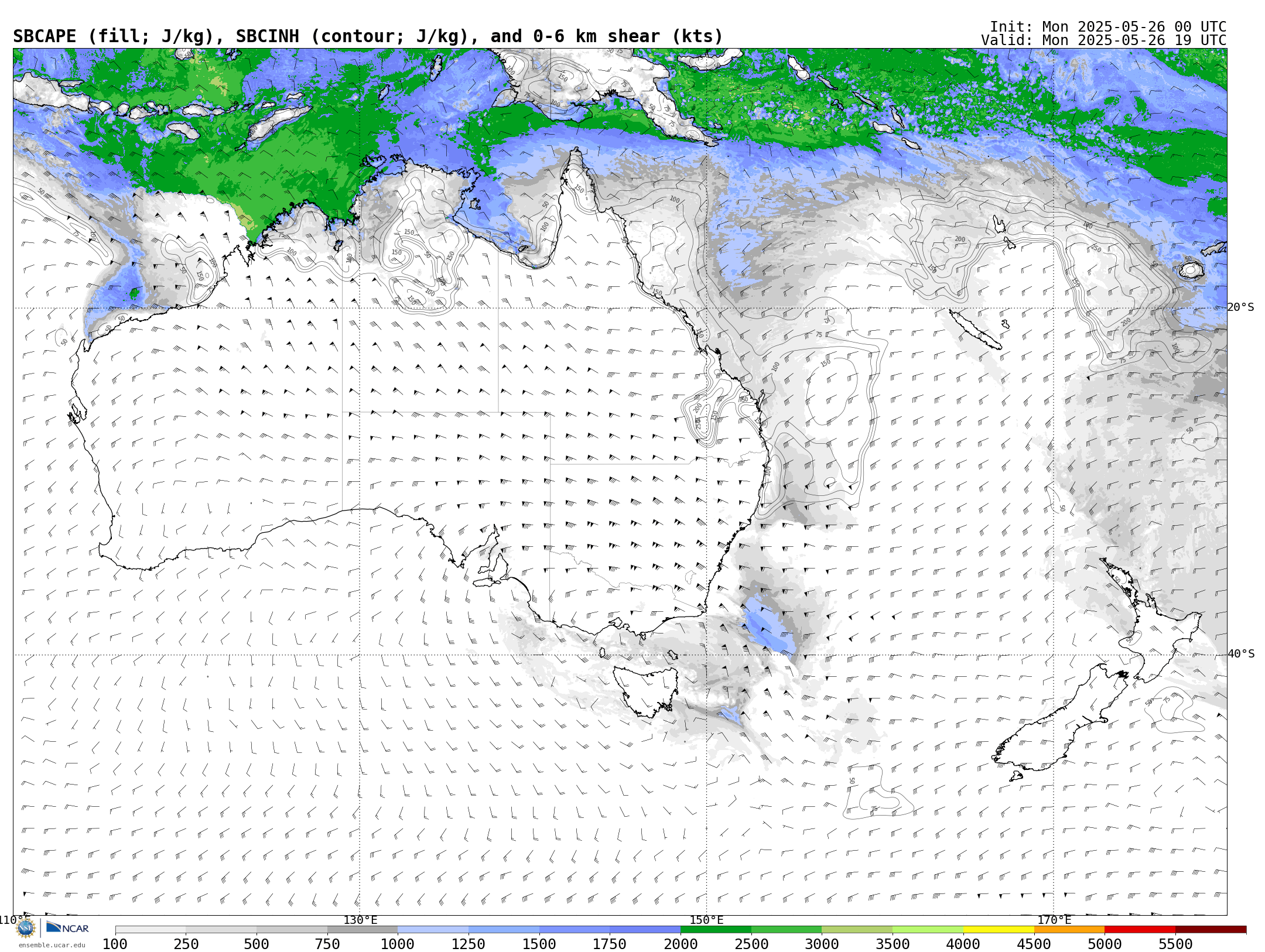The image size is (1265, 952).
Task: Click the colorbar label 2500
Action: point(751,944)
